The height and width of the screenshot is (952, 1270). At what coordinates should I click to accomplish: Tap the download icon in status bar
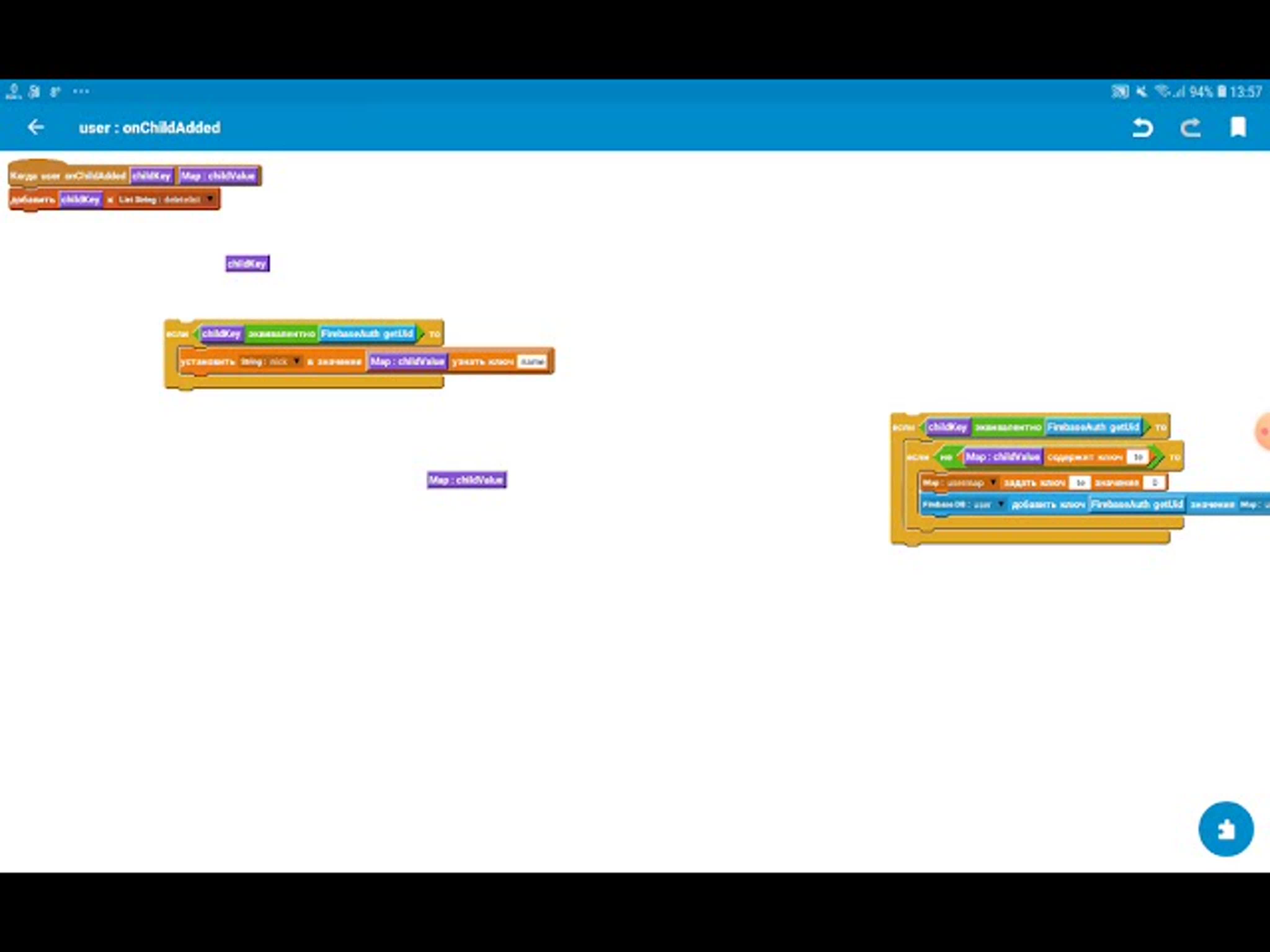pos(13,91)
